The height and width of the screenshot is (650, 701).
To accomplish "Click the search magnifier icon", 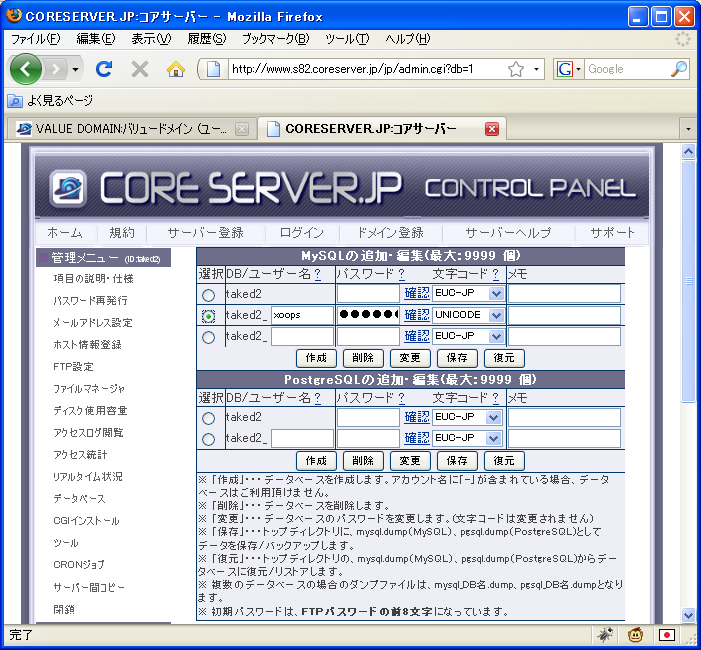I will [x=678, y=69].
